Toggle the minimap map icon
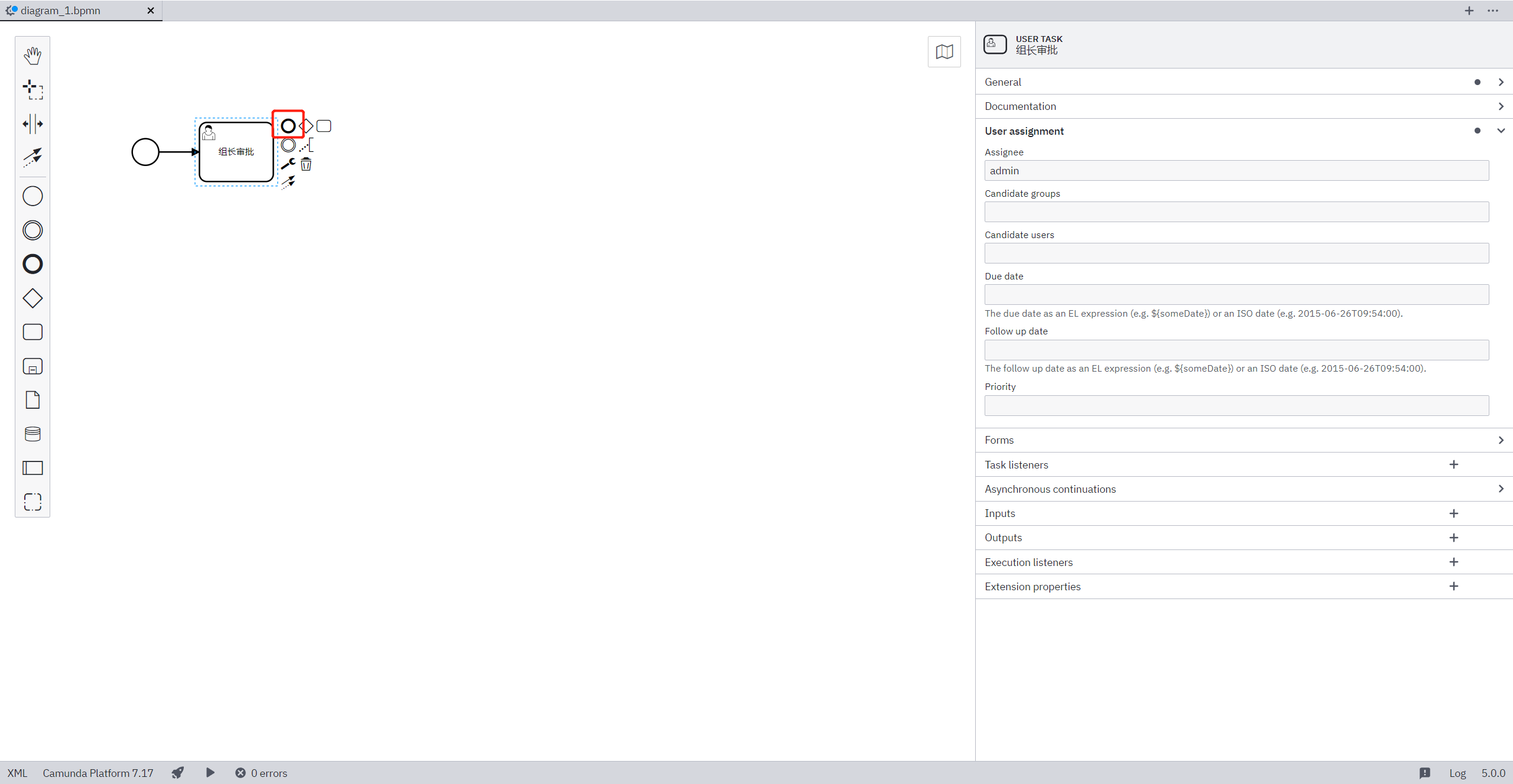 944,52
